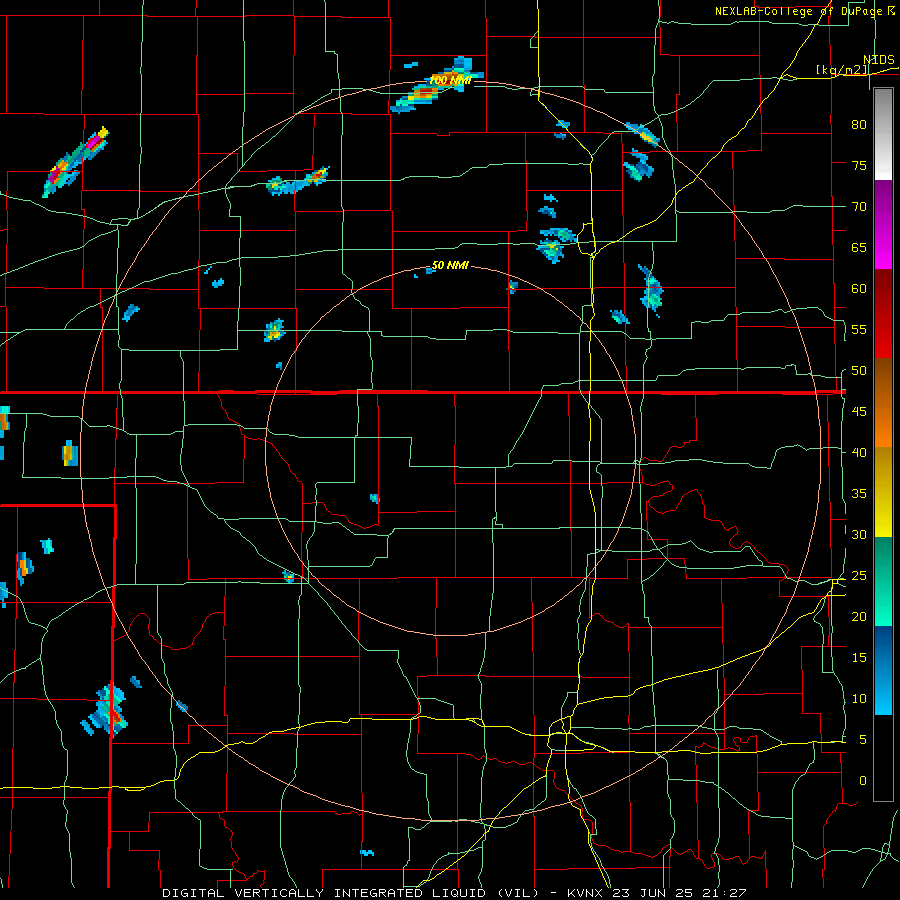Click the "55" scale value
This screenshot has height=900, width=900.
click(x=859, y=329)
